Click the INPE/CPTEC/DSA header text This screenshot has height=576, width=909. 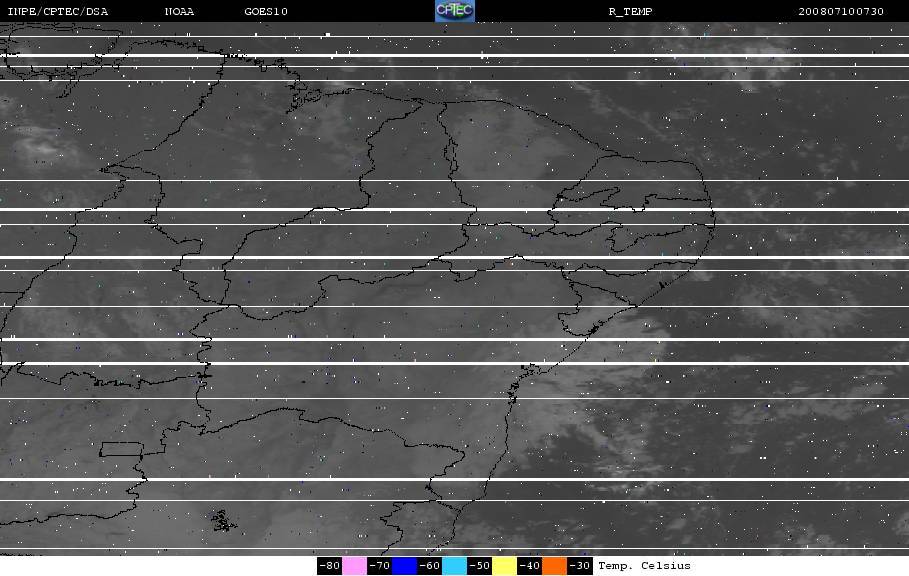click(x=57, y=12)
